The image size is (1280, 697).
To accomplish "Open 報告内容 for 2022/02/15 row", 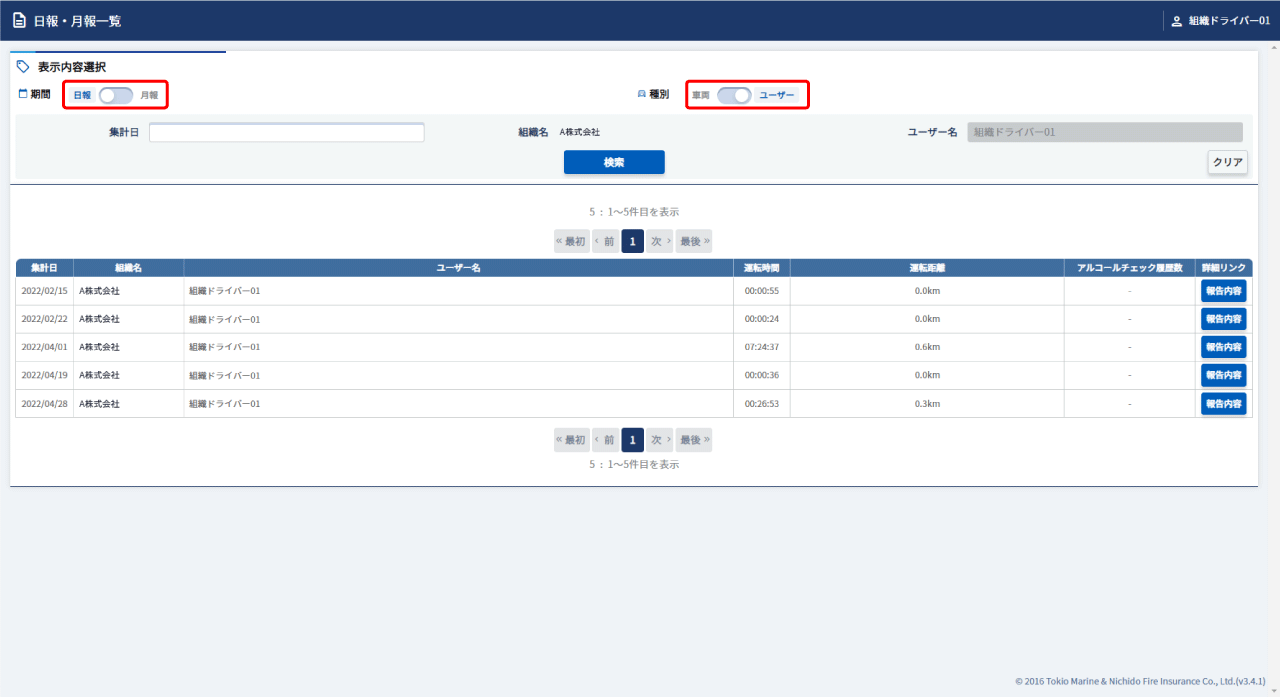I will pos(1223,291).
